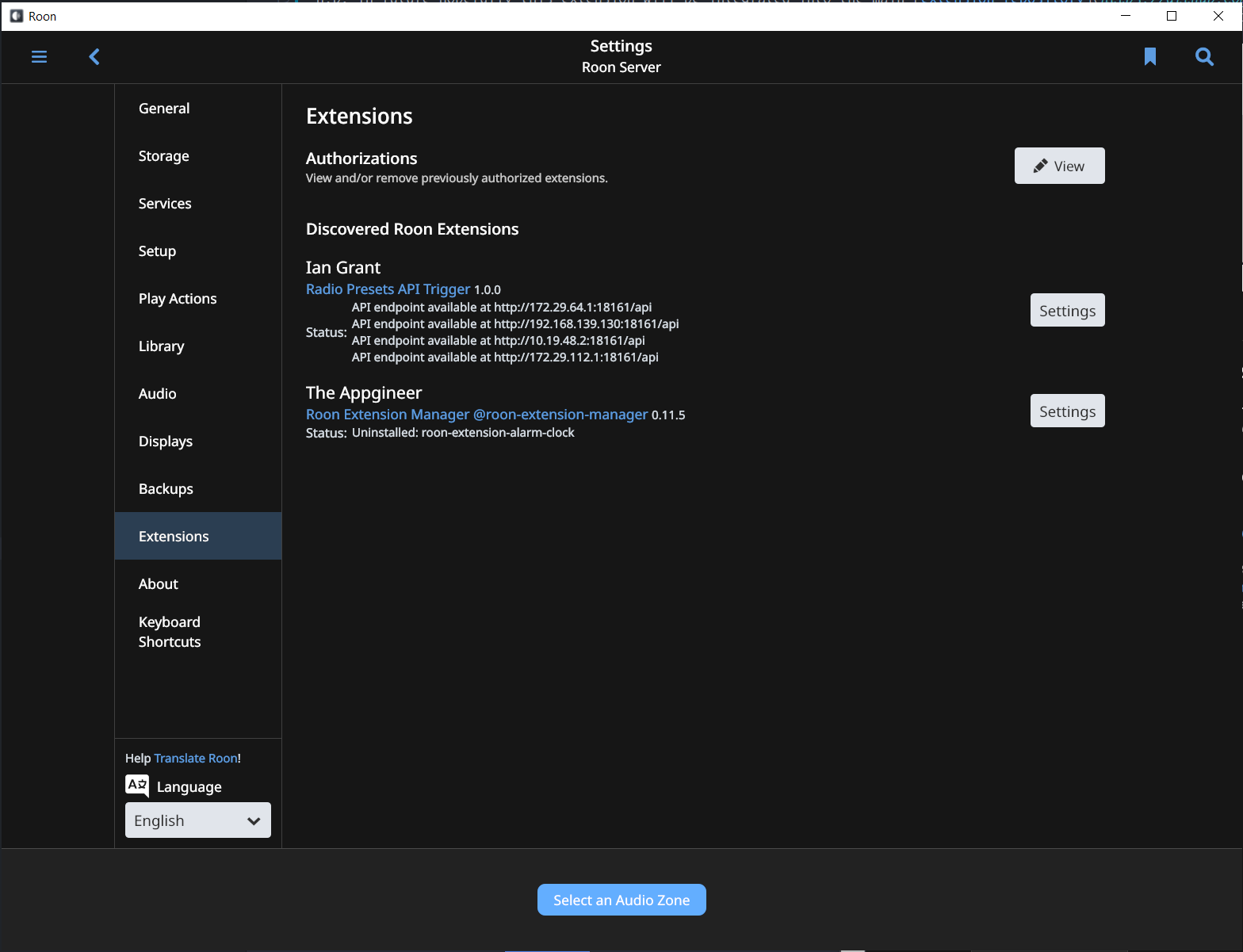
Task: Click the version number 1.0.0
Action: [488, 290]
